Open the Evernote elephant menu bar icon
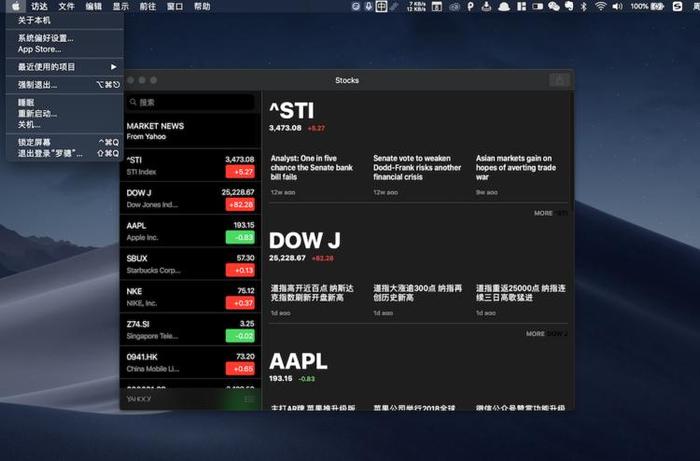The height and width of the screenshot is (461, 700). (569, 6)
